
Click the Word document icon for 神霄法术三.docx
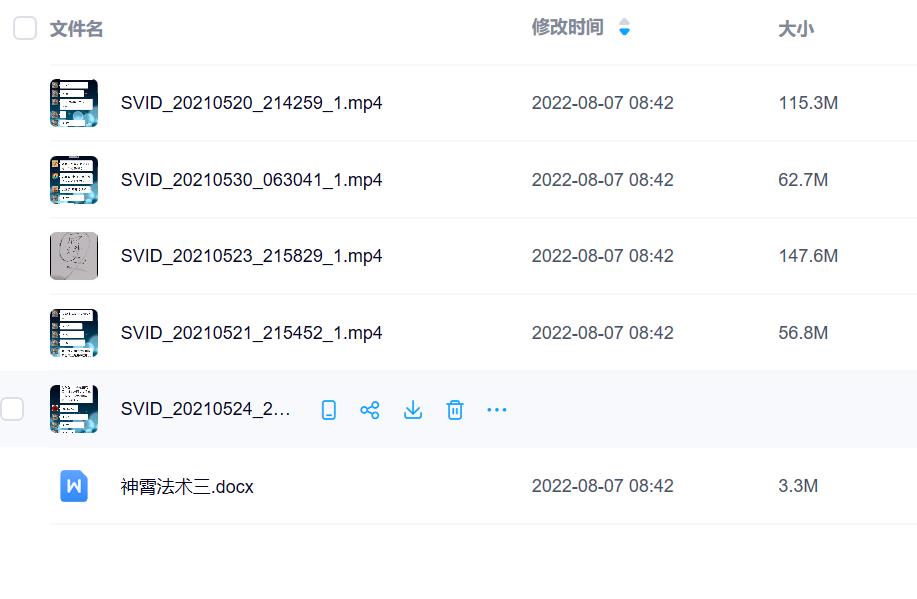74,486
